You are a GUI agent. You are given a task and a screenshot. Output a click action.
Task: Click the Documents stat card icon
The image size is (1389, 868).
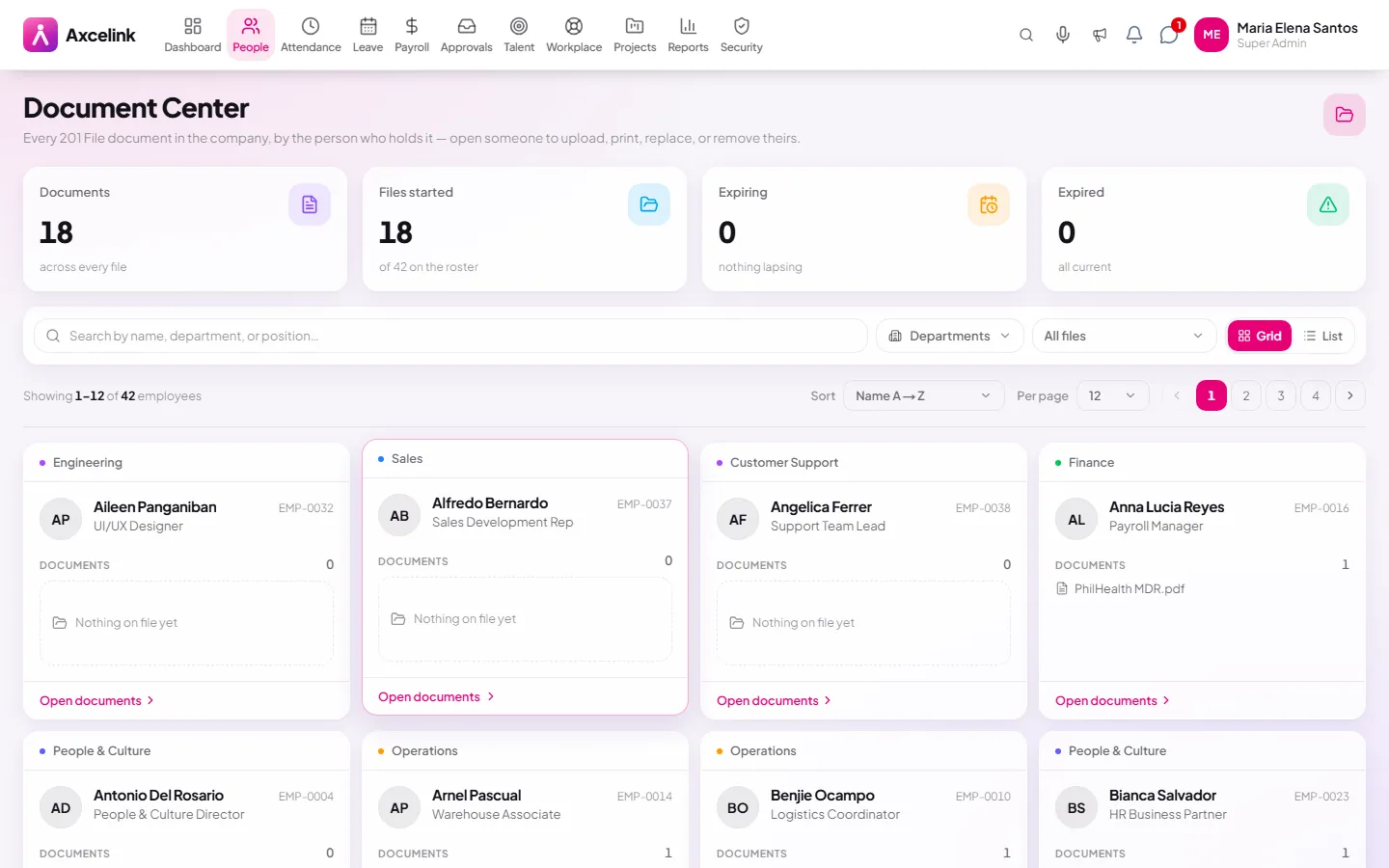pos(310,204)
